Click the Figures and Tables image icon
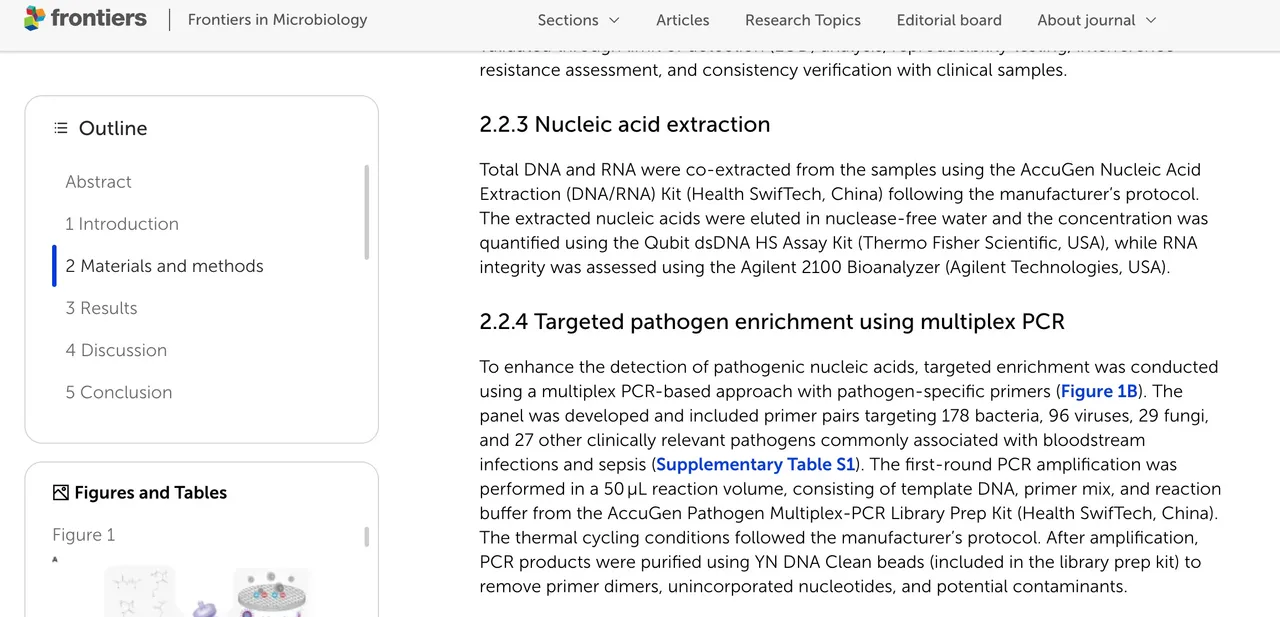The width and height of the screenshot is (1280, 617). point(61,492)
